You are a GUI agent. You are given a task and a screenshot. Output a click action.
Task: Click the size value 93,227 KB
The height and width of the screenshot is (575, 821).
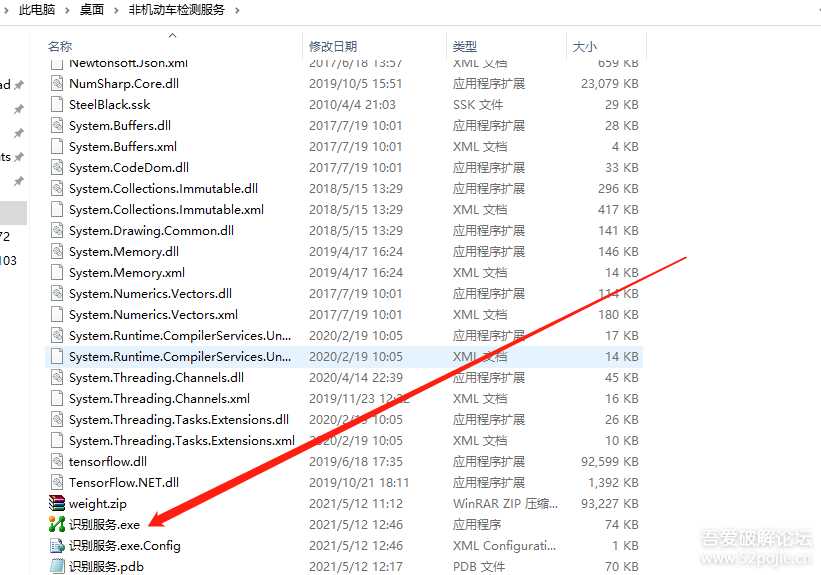click(609, 503)
